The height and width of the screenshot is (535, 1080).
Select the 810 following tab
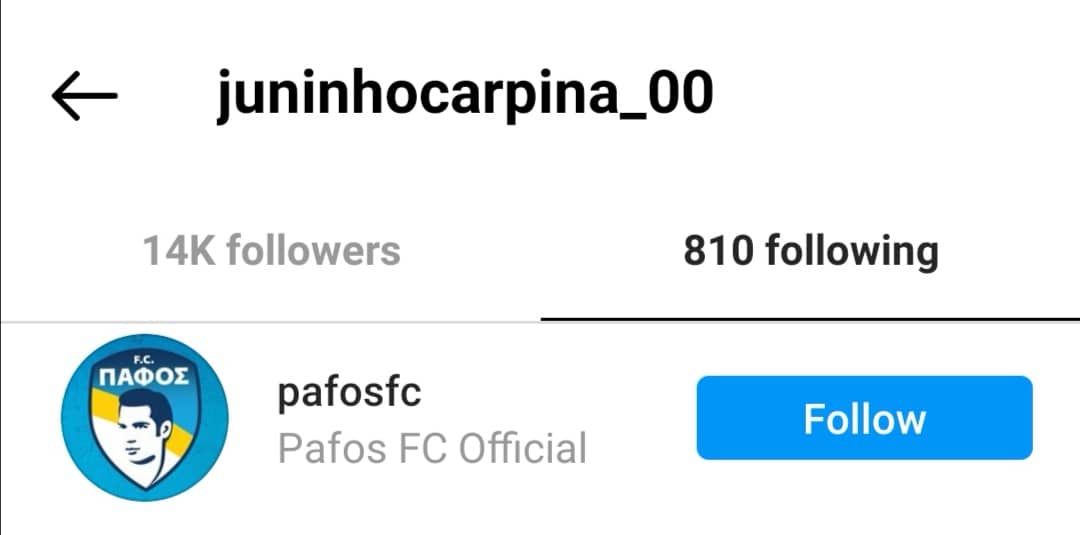[811, 251]
